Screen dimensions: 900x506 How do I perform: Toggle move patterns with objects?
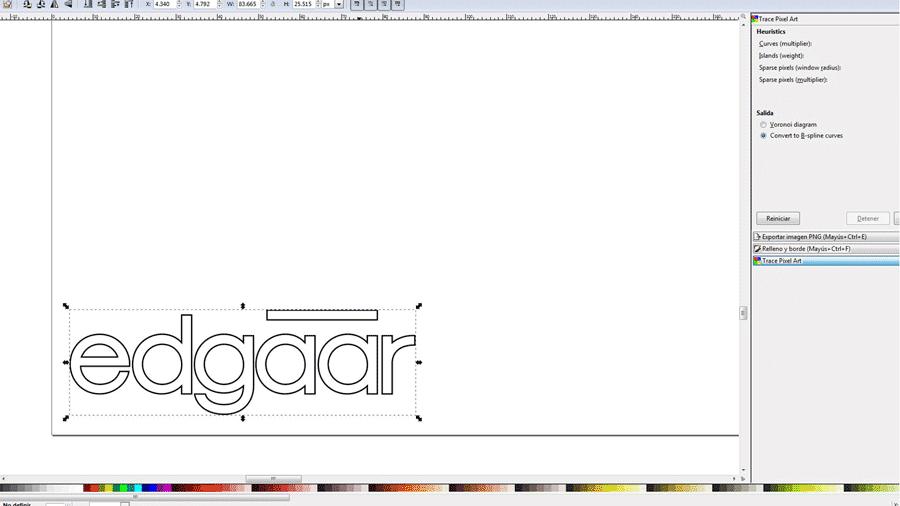click(398, 4)
